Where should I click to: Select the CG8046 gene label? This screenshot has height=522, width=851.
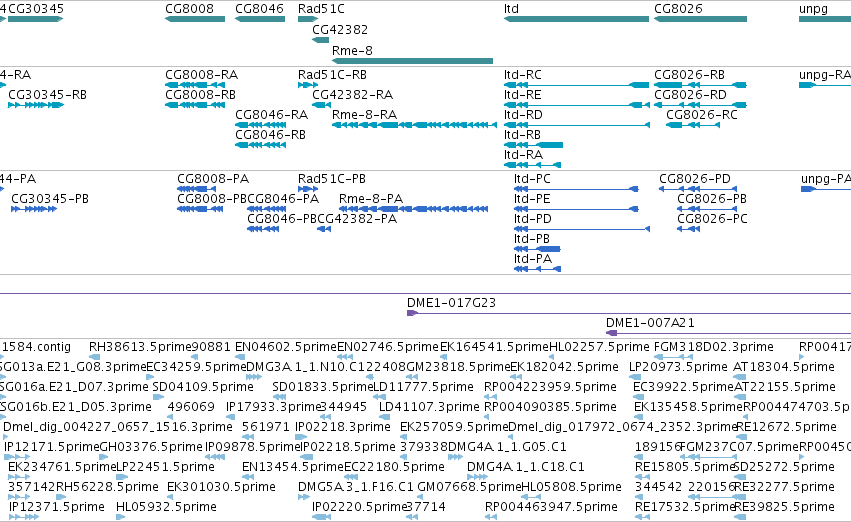tap(259, 9)
